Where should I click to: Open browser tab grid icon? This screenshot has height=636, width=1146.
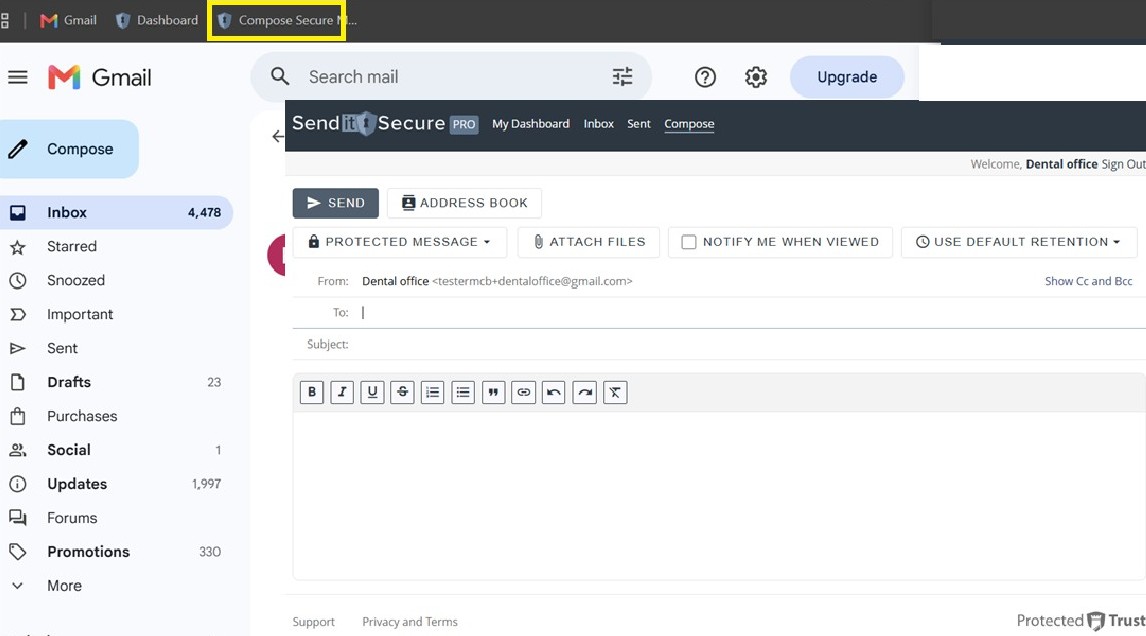click(5, 20)
